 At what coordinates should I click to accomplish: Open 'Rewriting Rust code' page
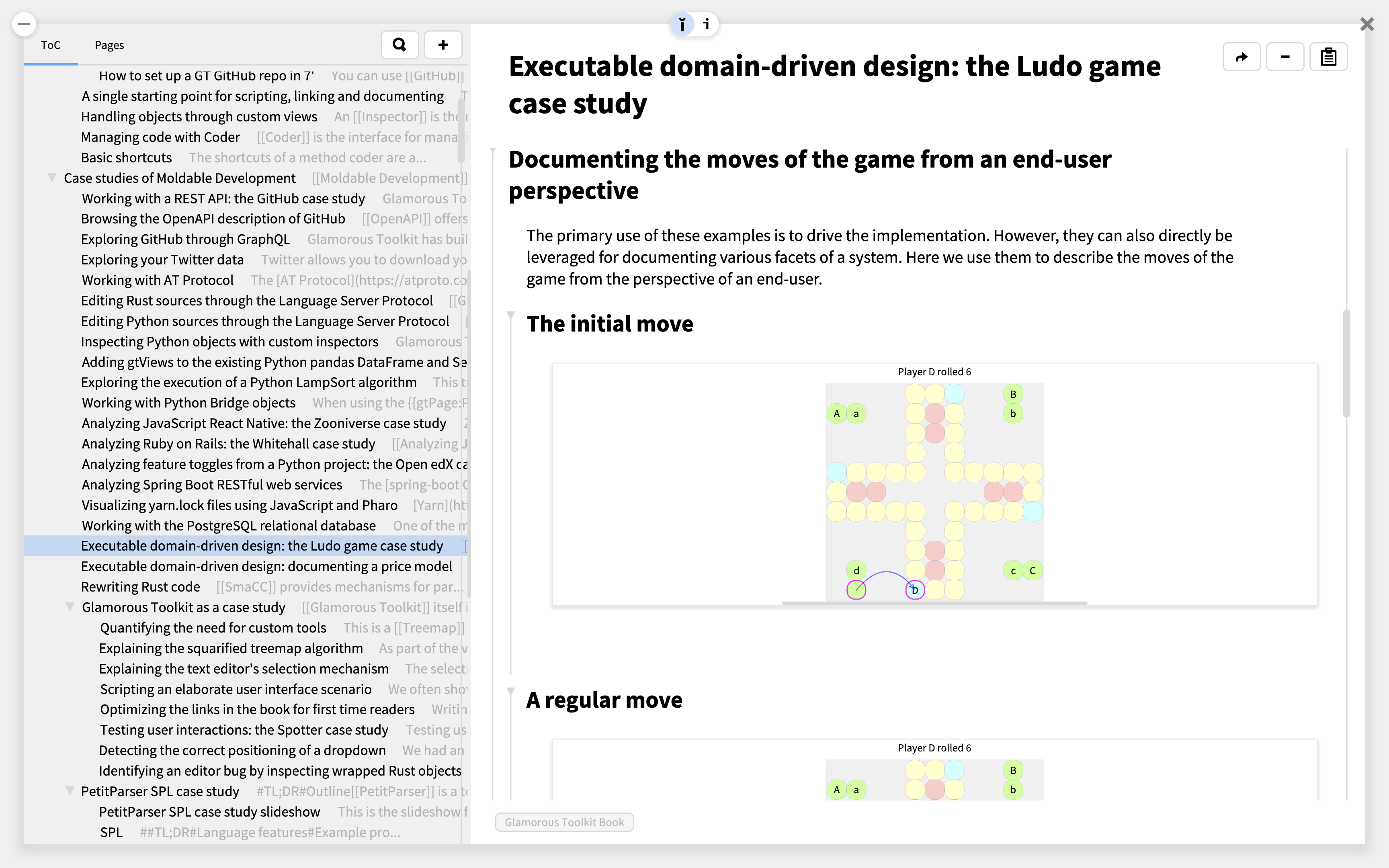141,587
